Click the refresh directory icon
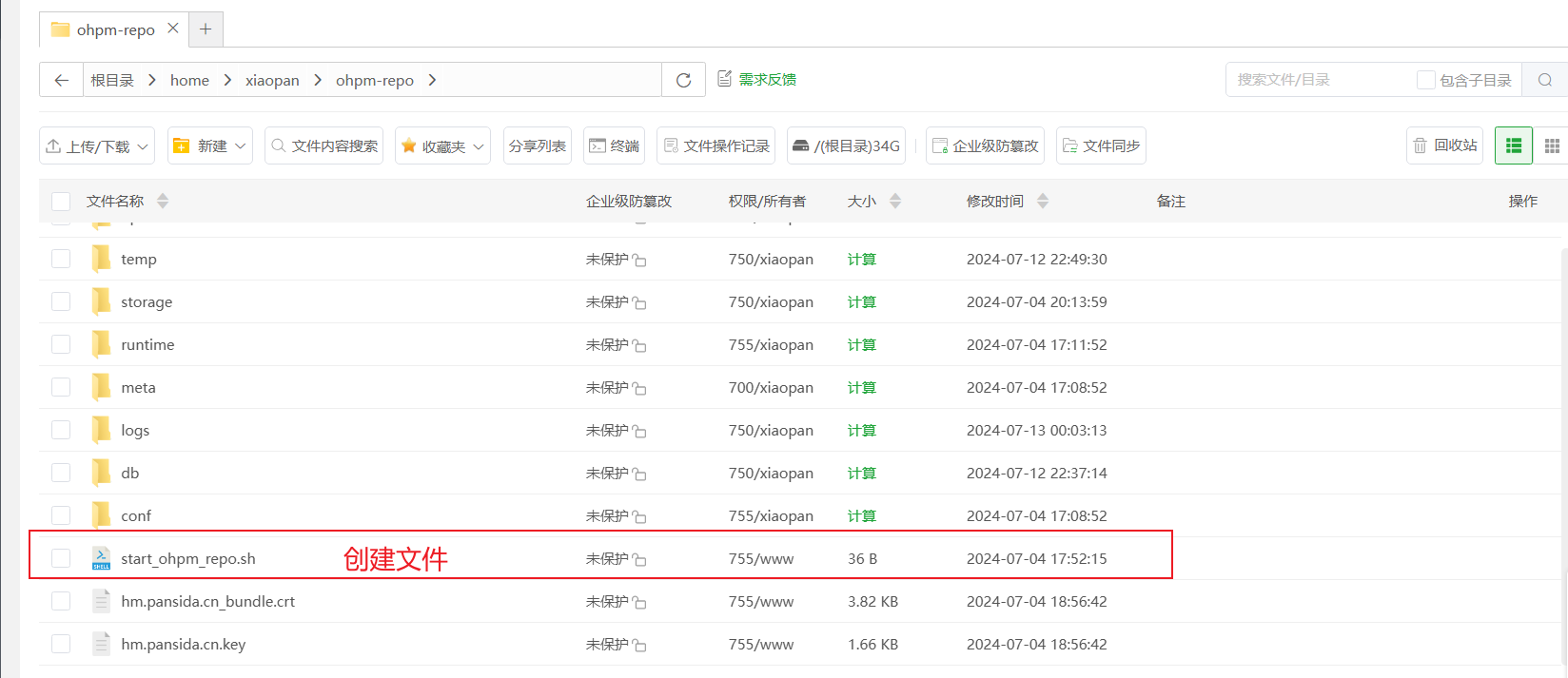The width and height of the screenshot is (1568, 678). coord(683,80)
